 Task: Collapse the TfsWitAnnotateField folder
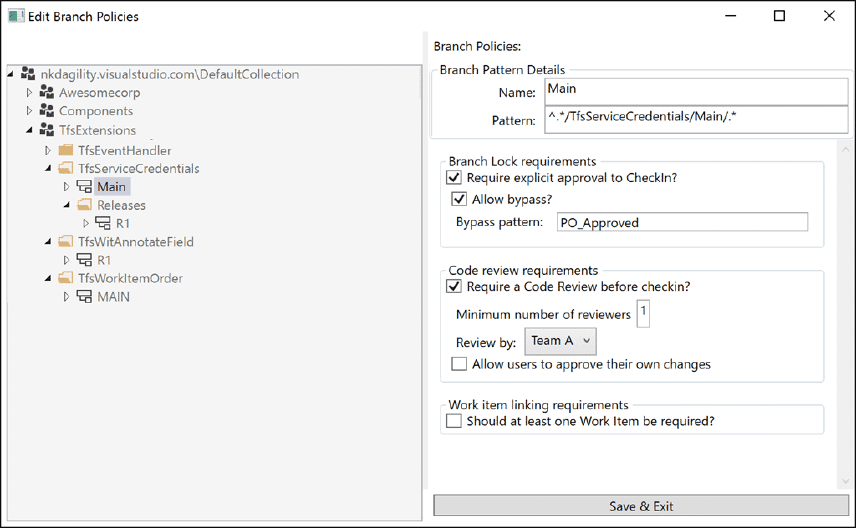(48, 241)
